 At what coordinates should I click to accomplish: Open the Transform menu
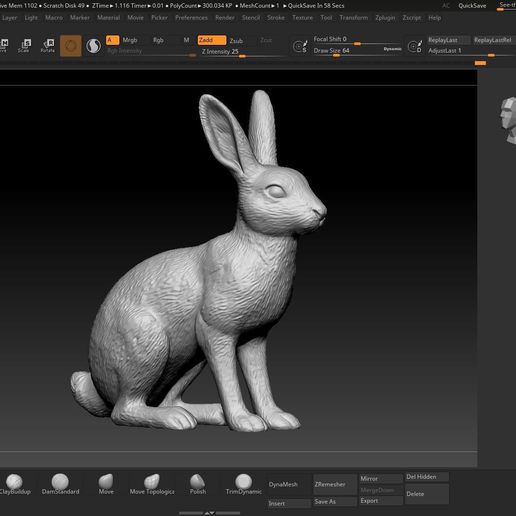click(x=354, y=18)
